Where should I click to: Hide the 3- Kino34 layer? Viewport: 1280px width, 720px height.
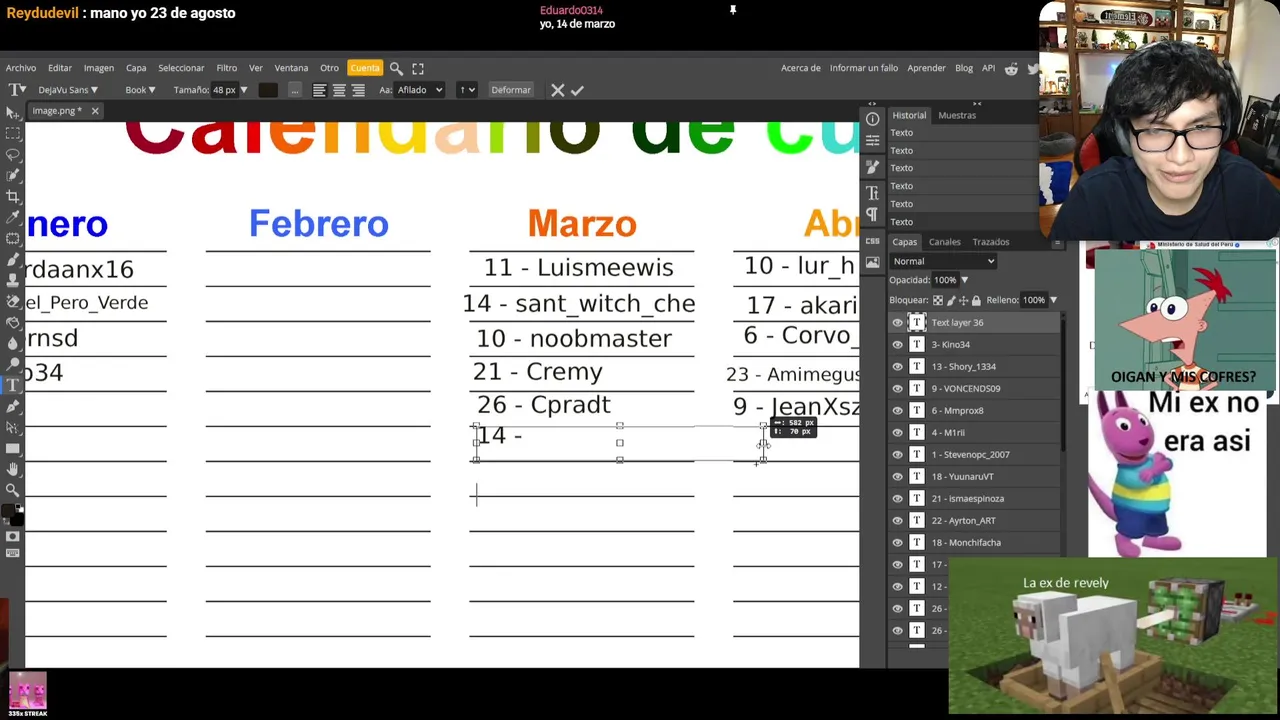[x=897, y=344]
